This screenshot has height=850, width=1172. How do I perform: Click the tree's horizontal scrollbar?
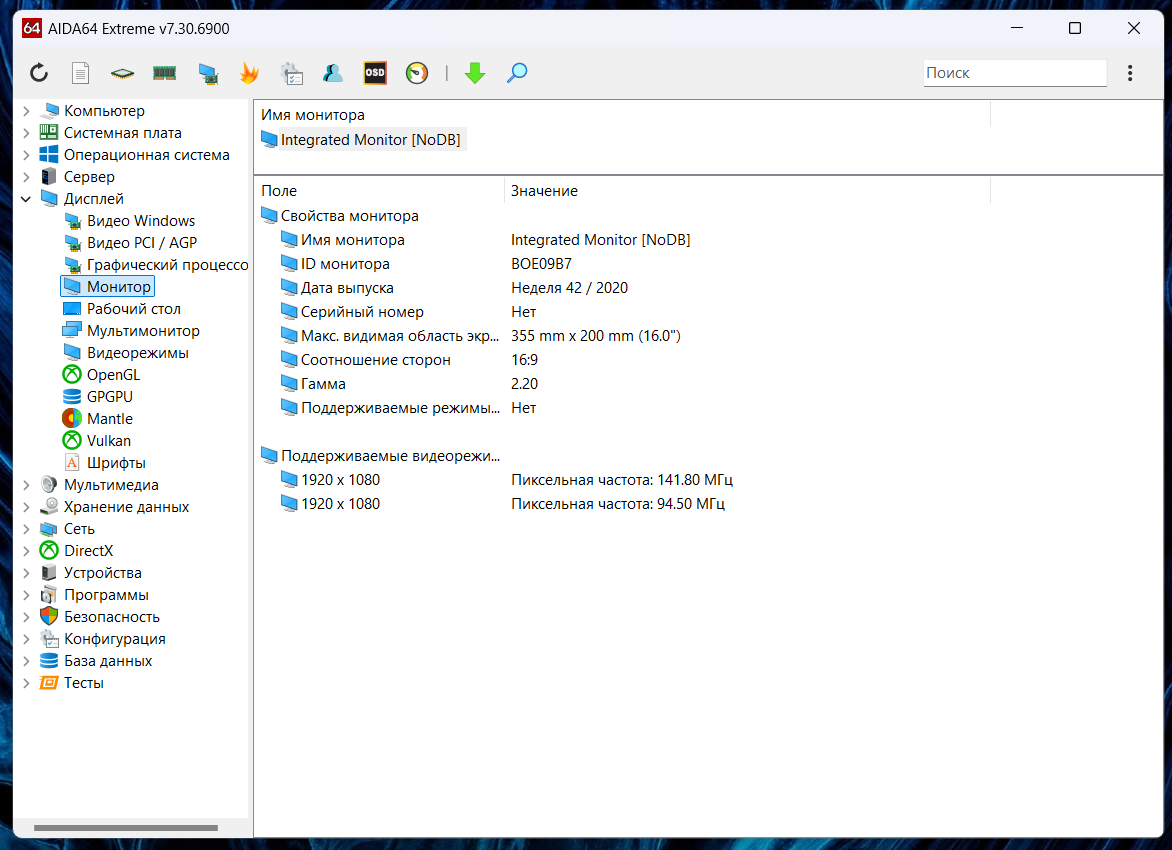point(126,828)
